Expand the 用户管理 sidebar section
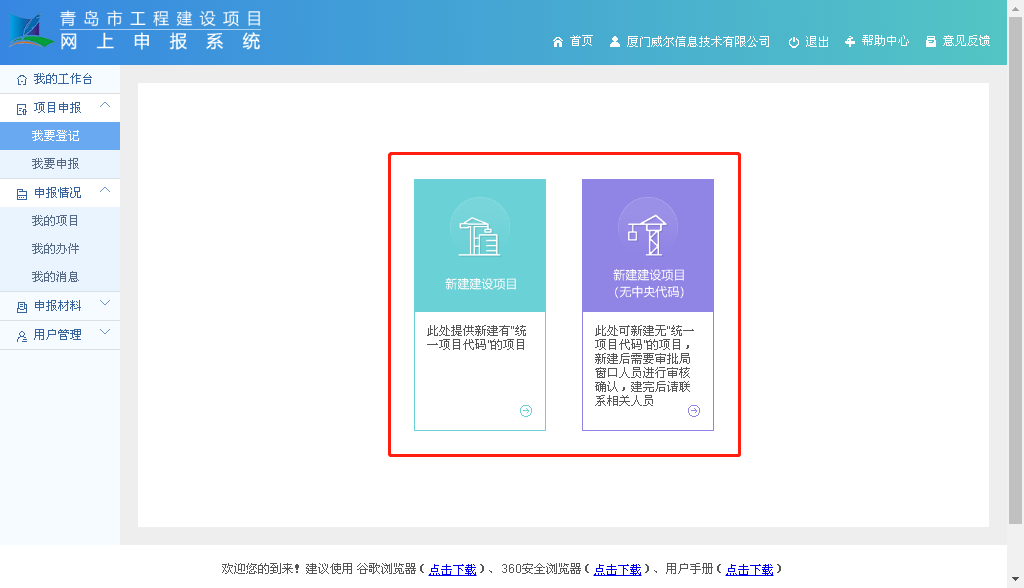 (105, 333)
